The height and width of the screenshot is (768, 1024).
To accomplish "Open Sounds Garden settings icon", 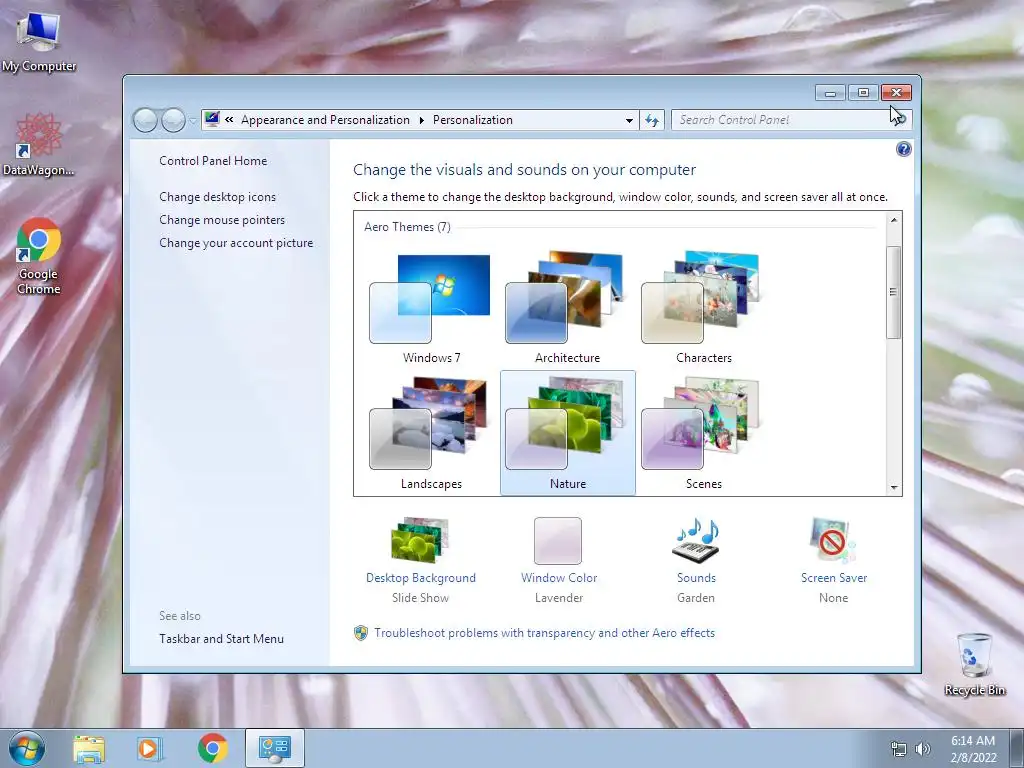I will (696, 540).
